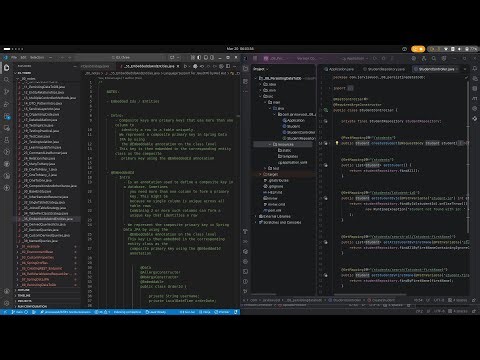The height and width of the screenshot is (360, 480).
Task: Split the VS Code editor to the right
Action: [228, 66]
